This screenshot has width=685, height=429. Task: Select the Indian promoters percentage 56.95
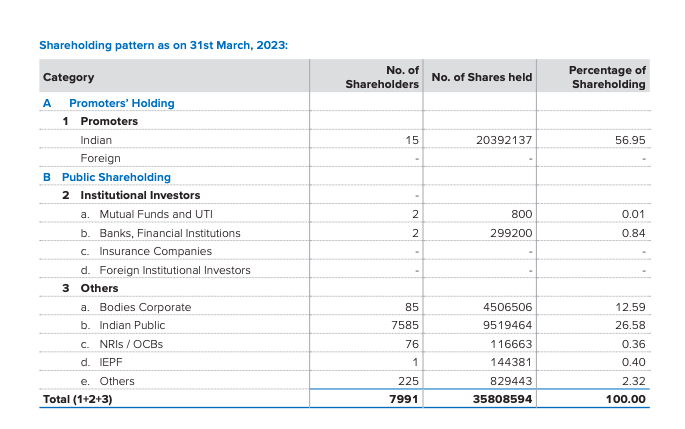coord(630,140)
